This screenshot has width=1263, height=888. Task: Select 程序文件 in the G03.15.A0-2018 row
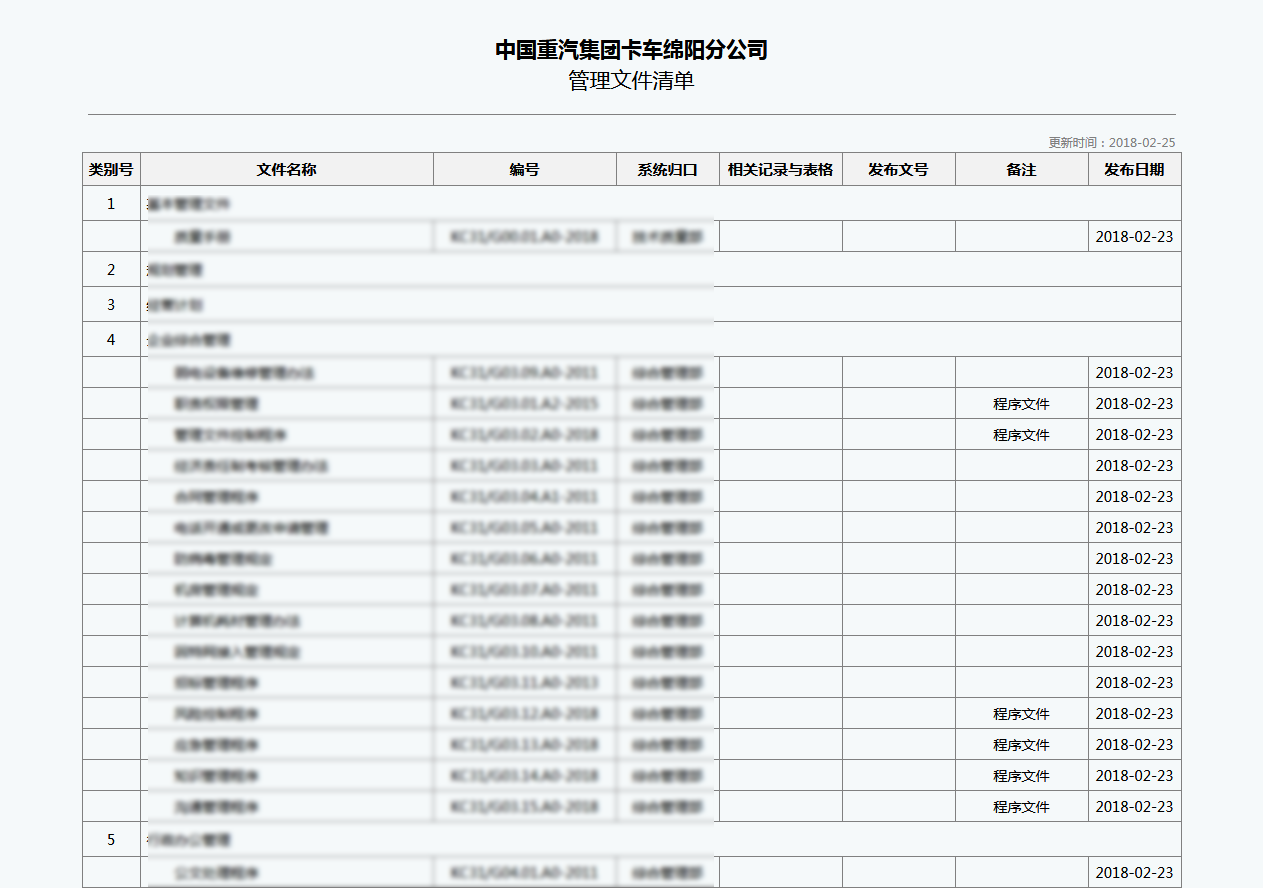(x=1022, y=807)
